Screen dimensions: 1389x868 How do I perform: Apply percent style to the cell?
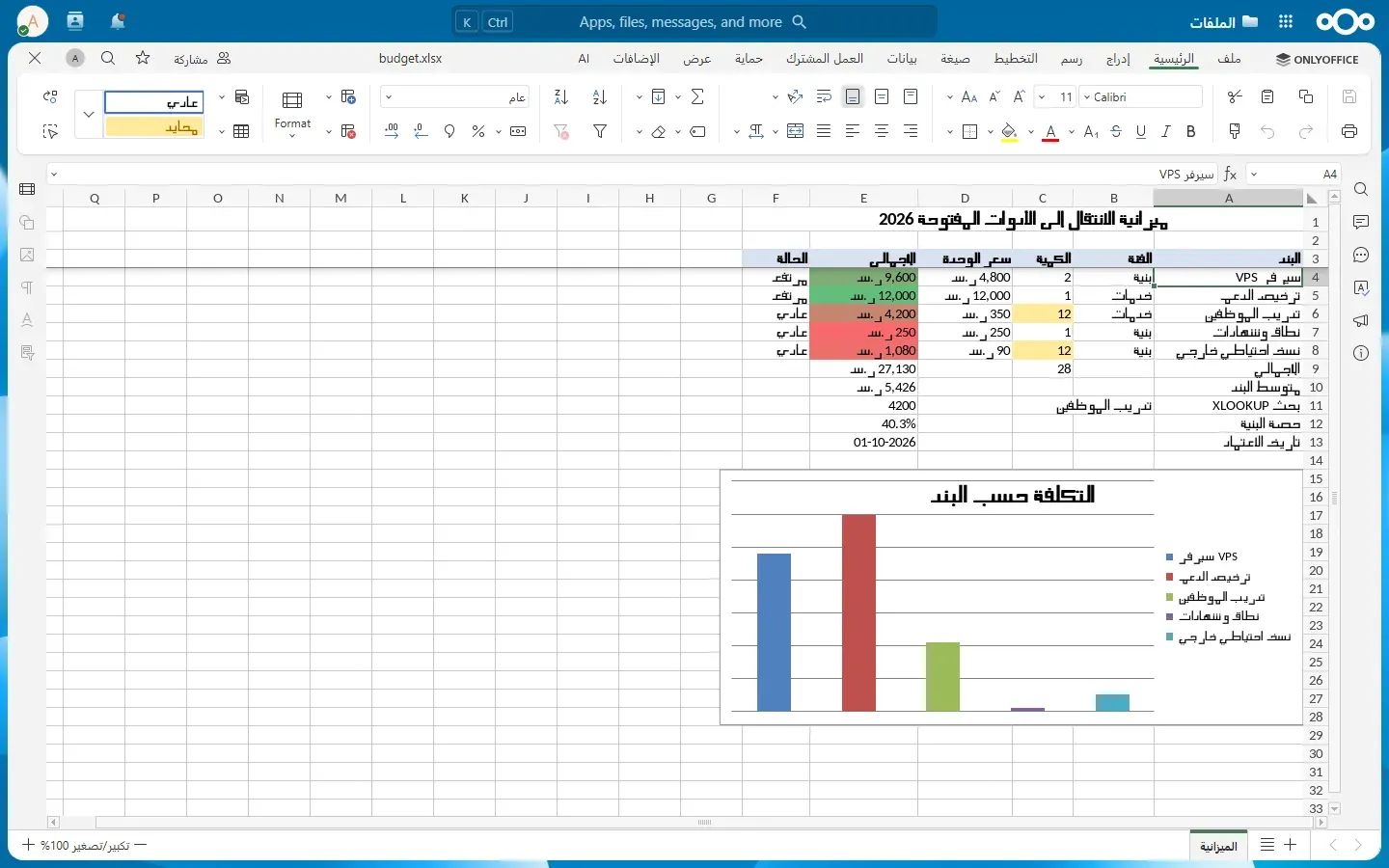(477, 131)
